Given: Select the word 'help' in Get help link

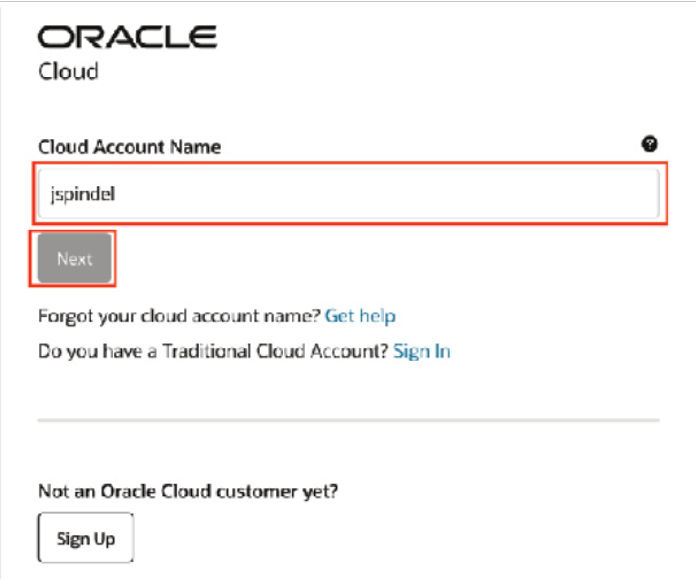Looking at the screenshot, I should point(377,316).
